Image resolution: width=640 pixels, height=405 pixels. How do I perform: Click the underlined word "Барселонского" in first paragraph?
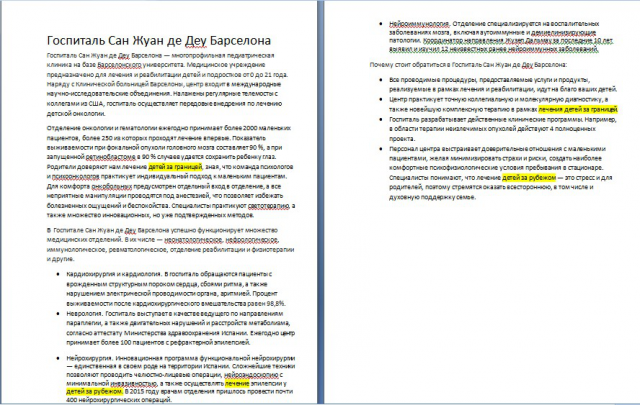pyautogui.click(x=119, y=65)
